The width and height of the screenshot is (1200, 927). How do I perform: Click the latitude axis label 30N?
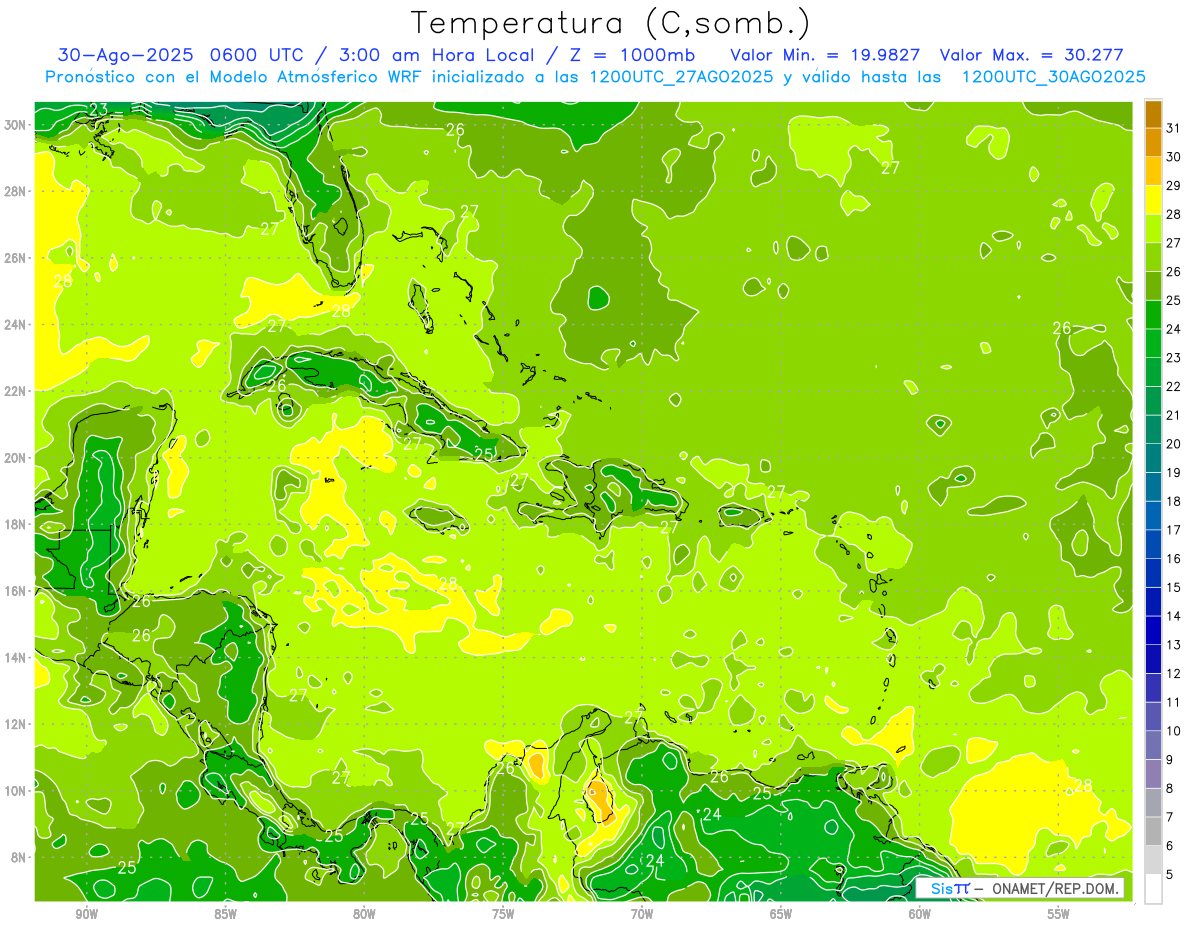17,125
